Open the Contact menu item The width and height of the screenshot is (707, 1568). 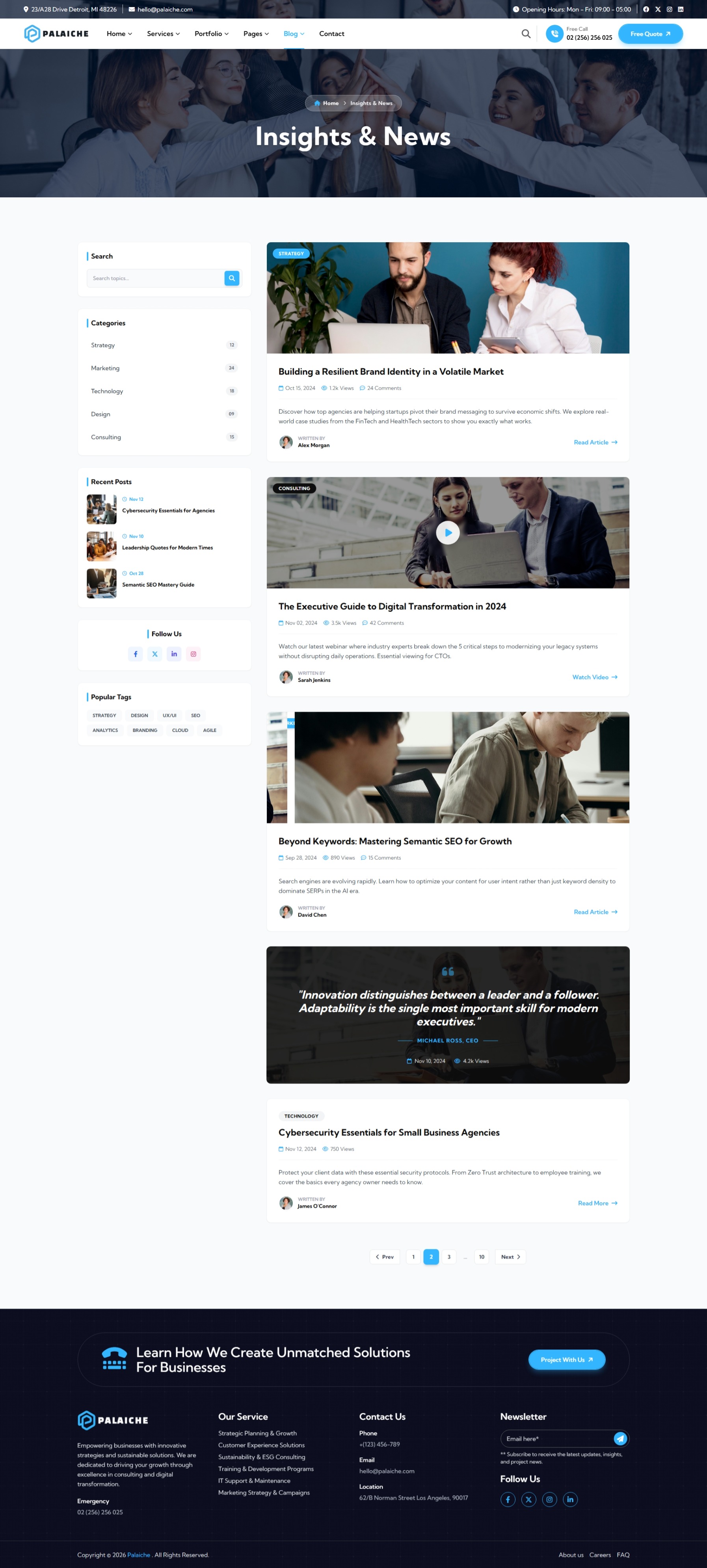[331, 33]
